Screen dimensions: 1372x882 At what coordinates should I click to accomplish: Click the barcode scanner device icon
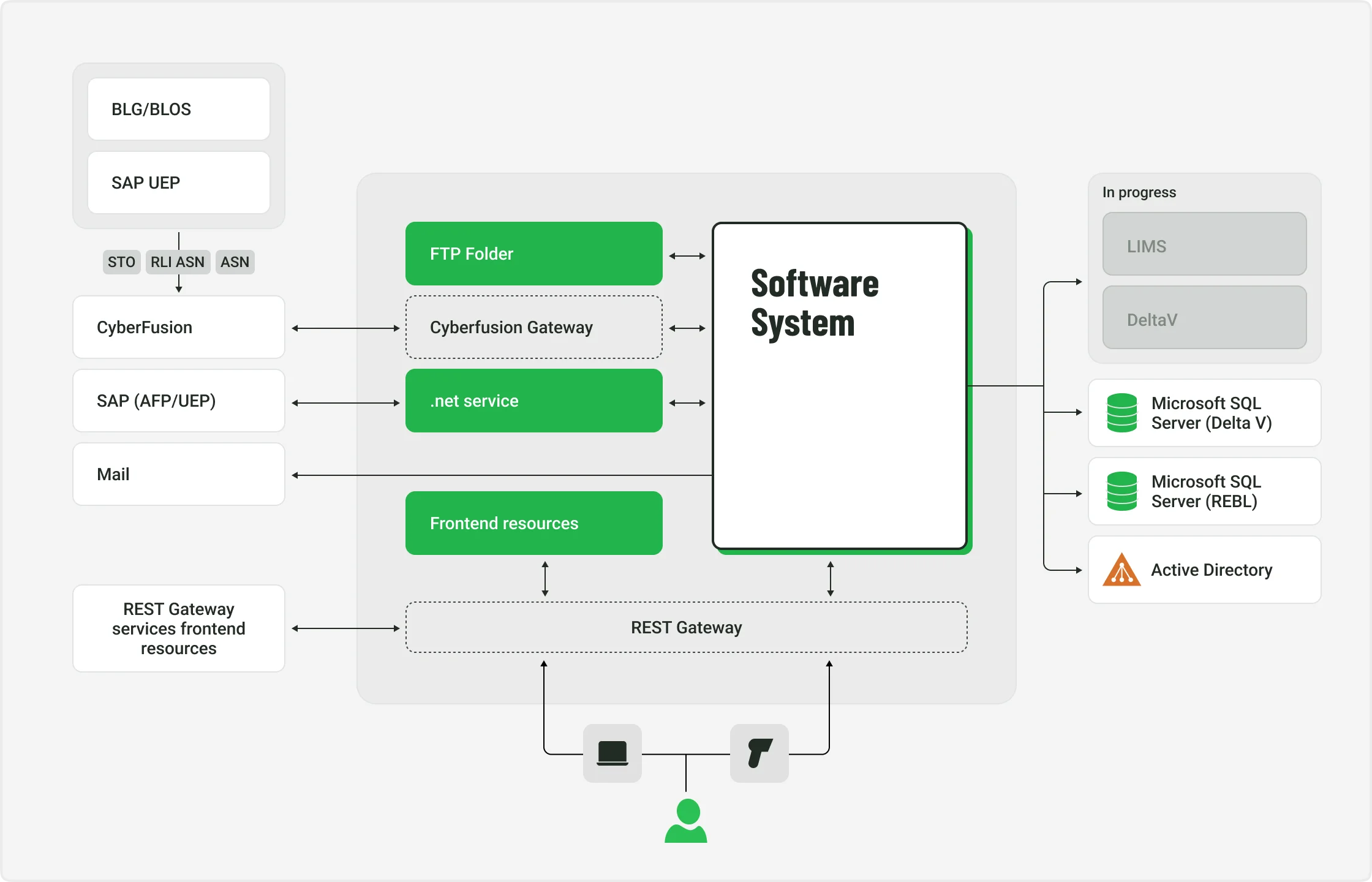759,753
